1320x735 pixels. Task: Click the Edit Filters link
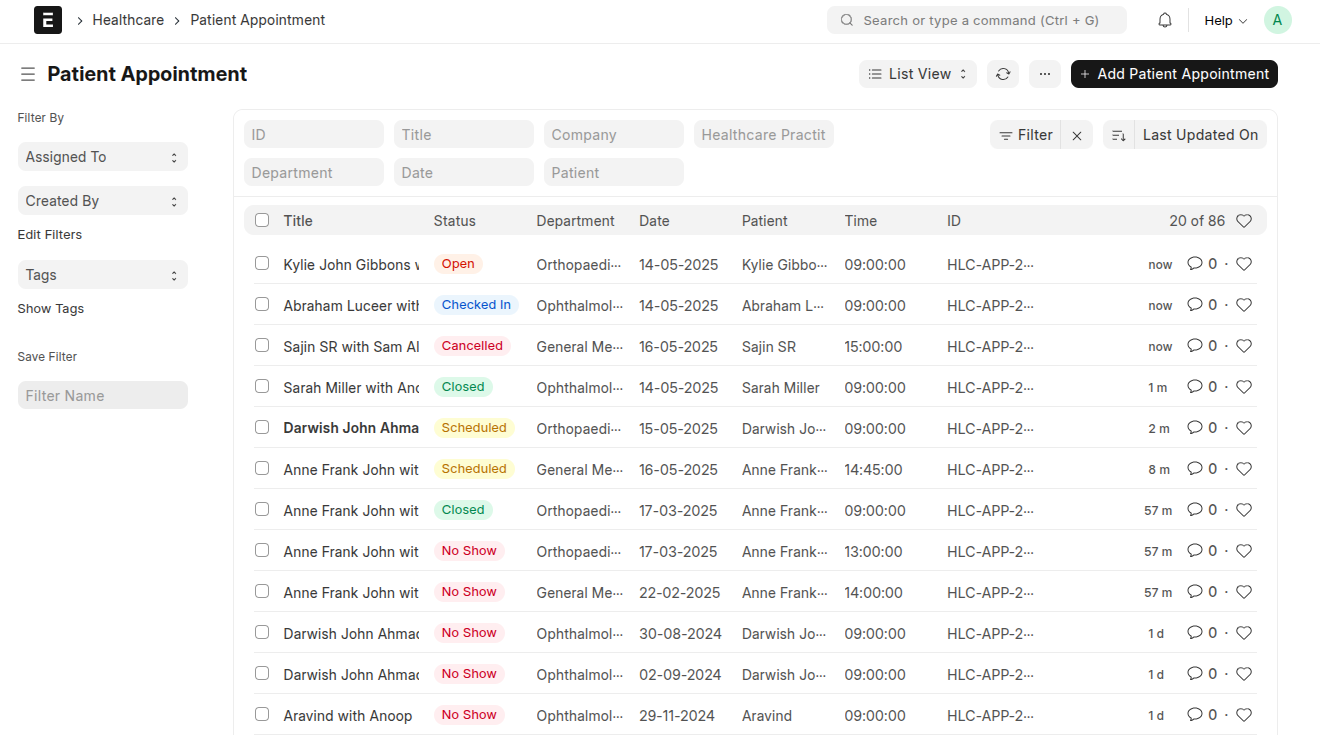[x=50, y=235]
